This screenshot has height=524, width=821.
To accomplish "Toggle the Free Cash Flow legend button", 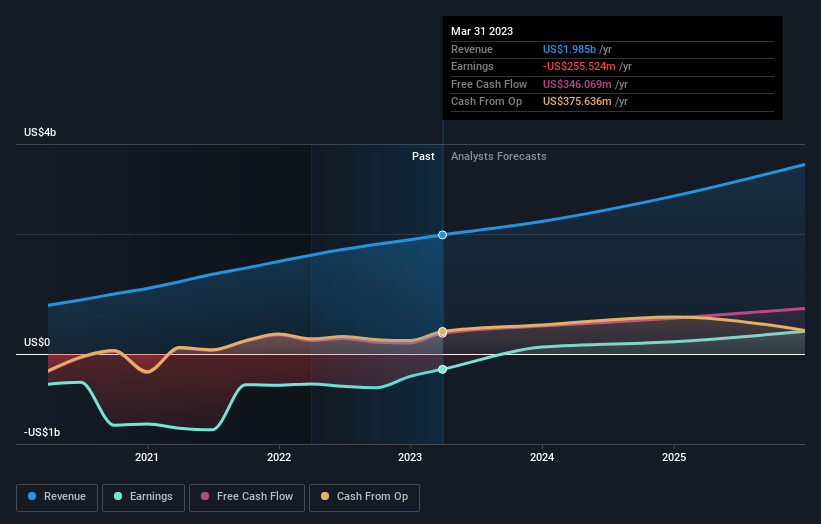I will [x=247, y=497].
